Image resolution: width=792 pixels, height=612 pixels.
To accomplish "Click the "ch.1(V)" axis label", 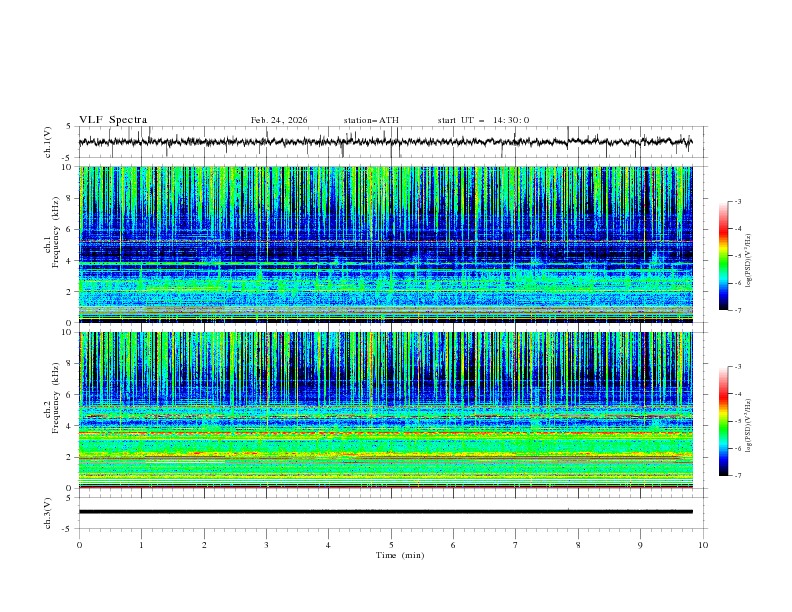I will tap(48, 142).
